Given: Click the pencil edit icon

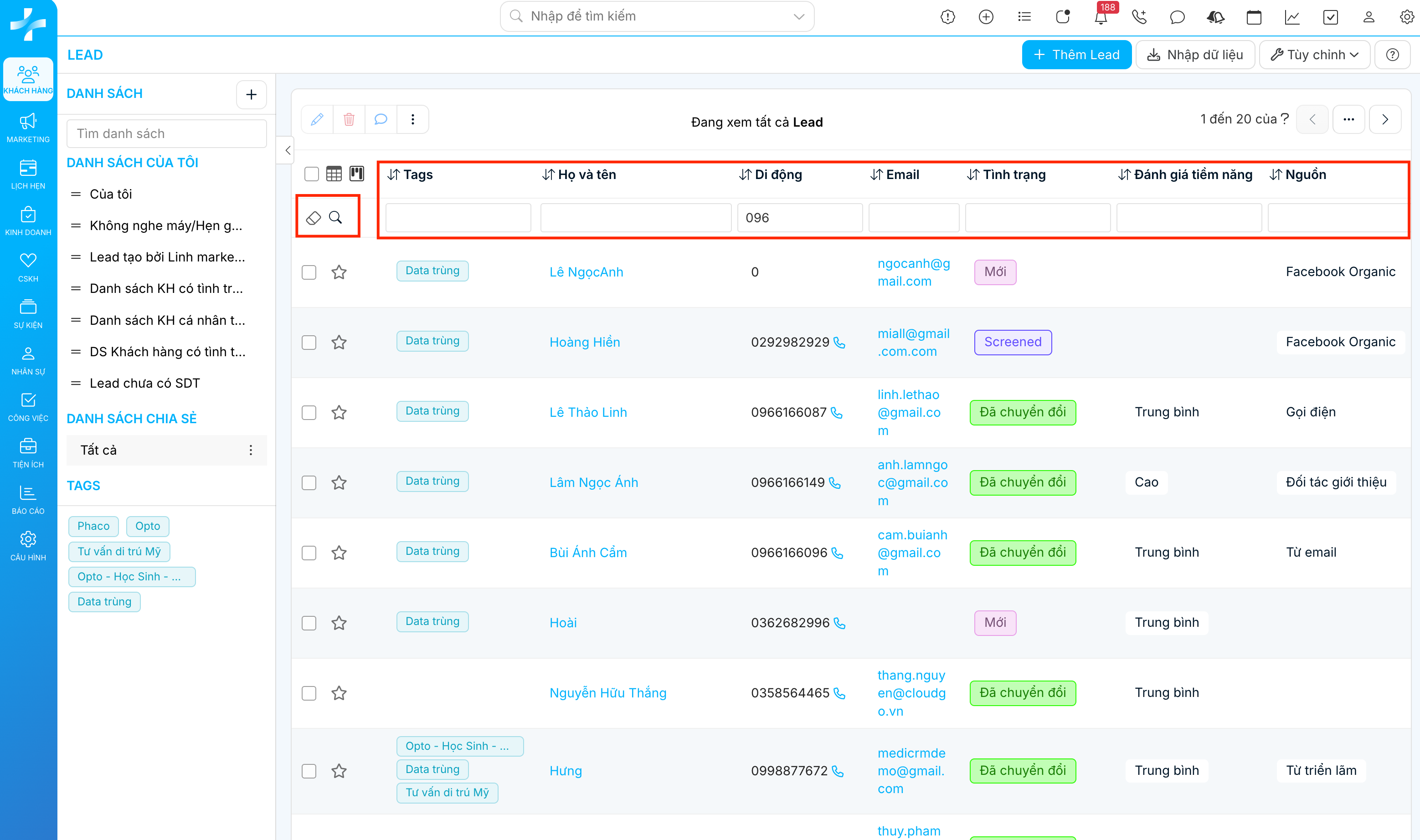Looking at the screenshot, I should pyautogui.click(x=317, y=119).
